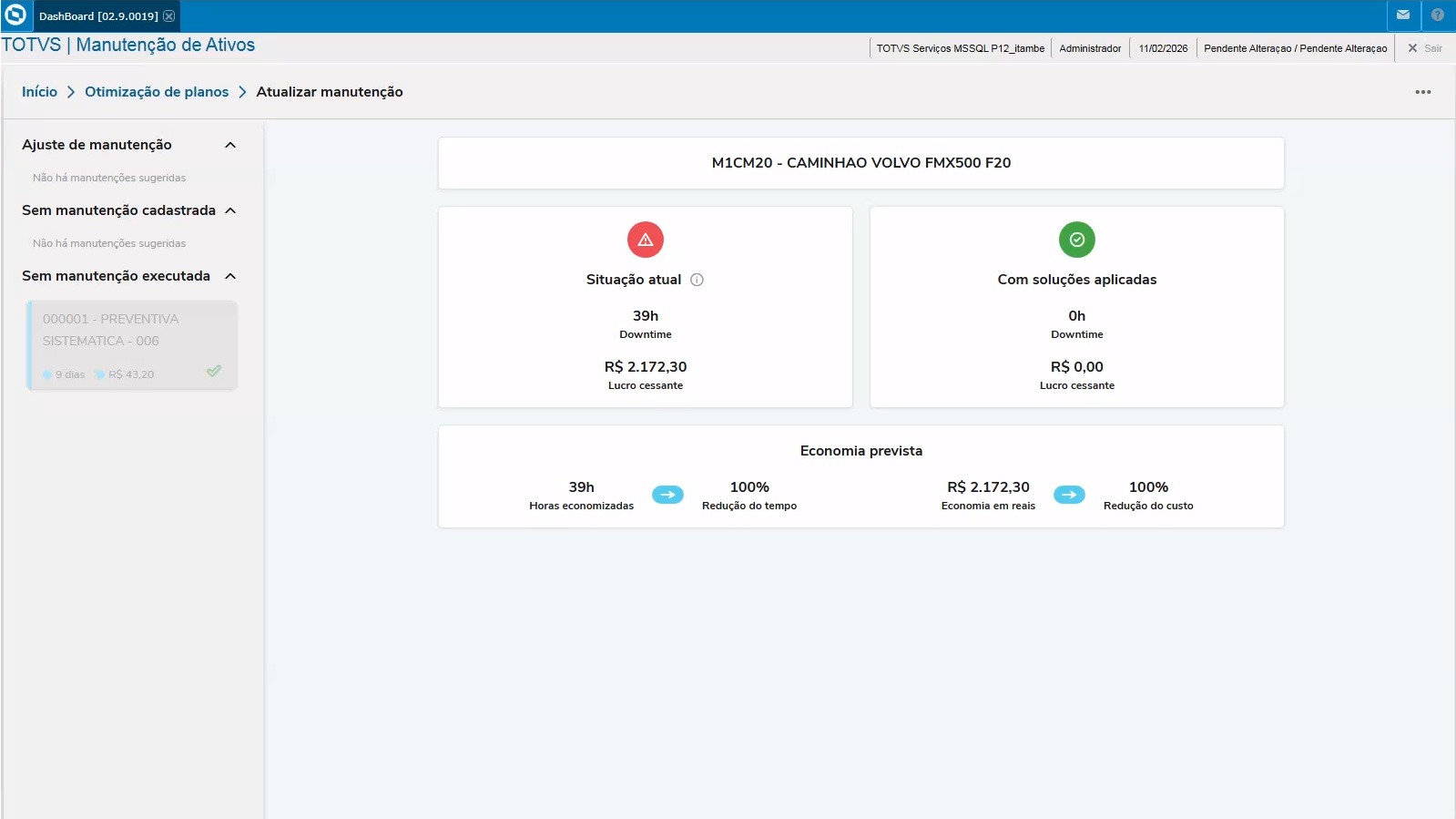Click the red warning alert icon
The width and height of the screenshot is (1456, 819).
pyautogui.click(x=646, y=240)
